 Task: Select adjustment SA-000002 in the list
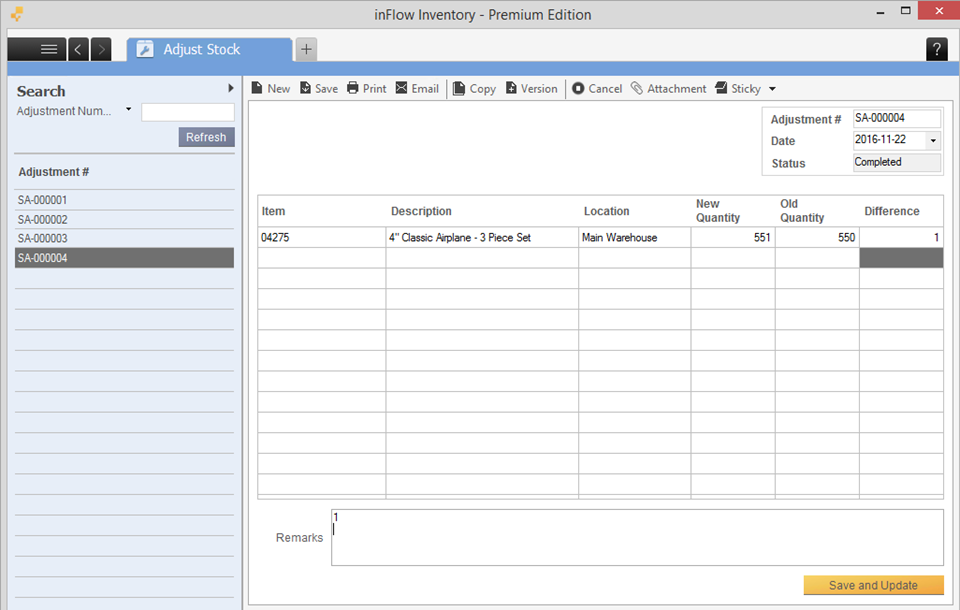[124, 219]
